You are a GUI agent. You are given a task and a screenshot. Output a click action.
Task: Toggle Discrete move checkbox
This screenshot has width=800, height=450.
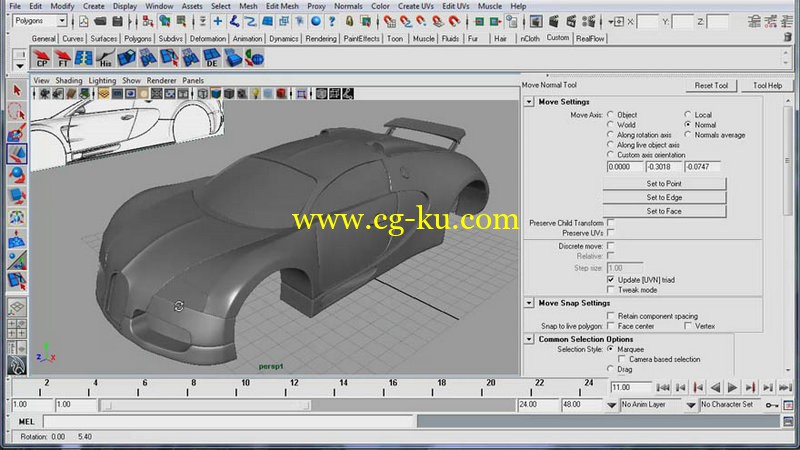click(611, 246)
